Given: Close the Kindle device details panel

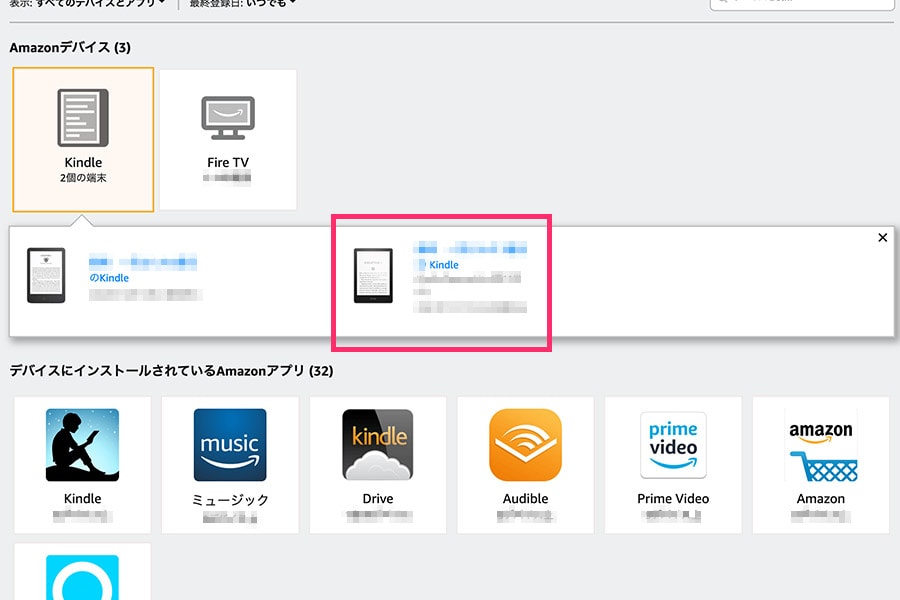Looking at the screenshot, I should (x=883, y=237).
